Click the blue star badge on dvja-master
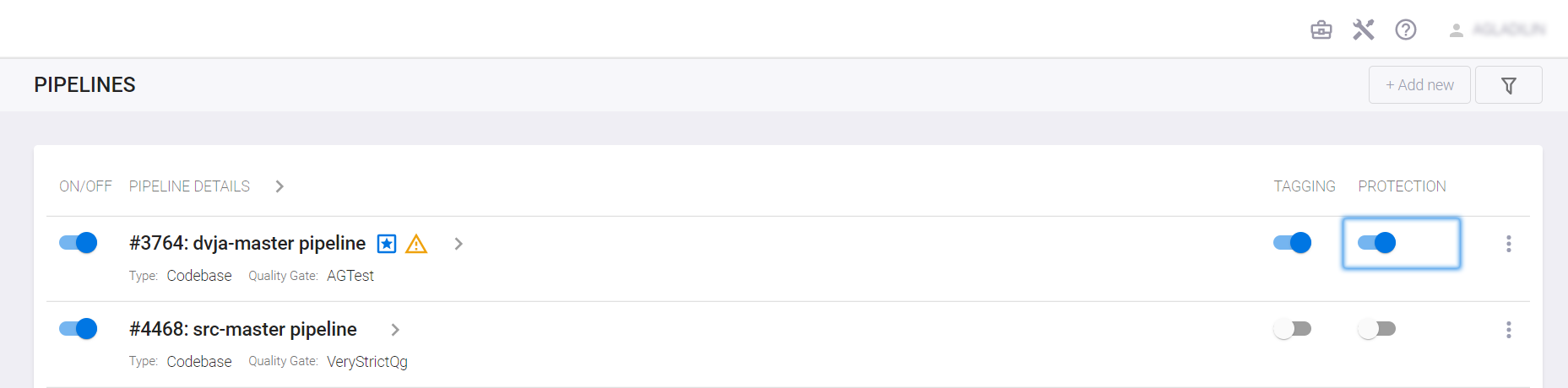The width and height of the screenshot is (1568, 388). pyautogui.click(x=387, y=244)
